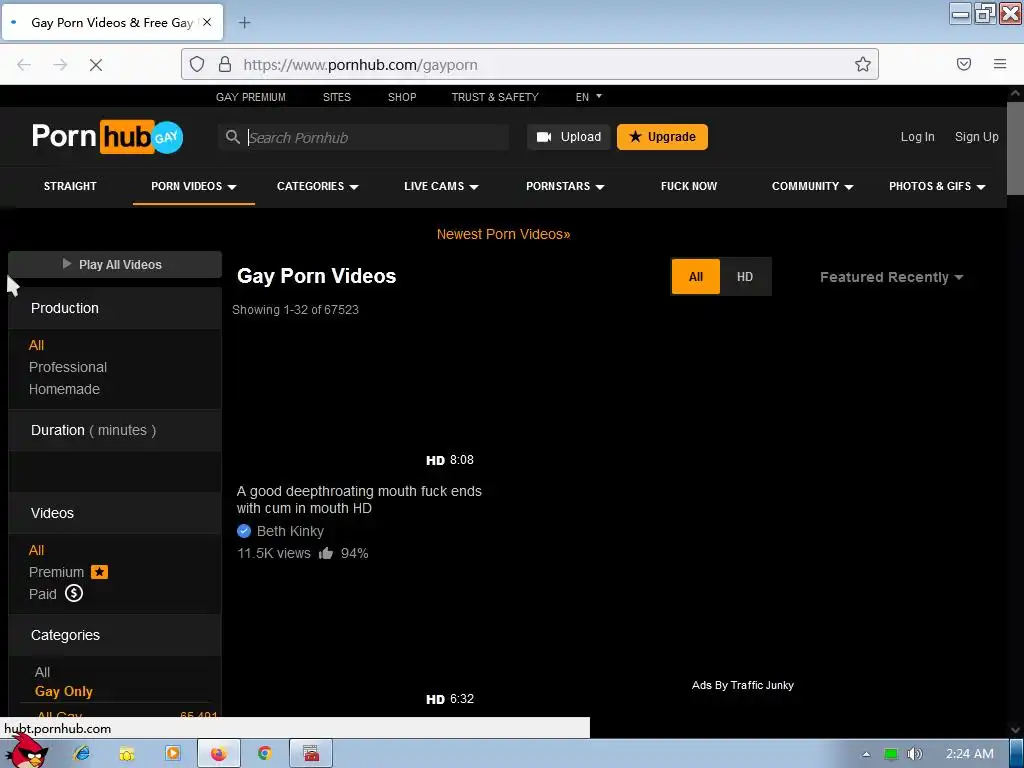Open the Firefox hamburger application menu
This screenshot has width=1024, height=768.
[x=1000, y=64]
